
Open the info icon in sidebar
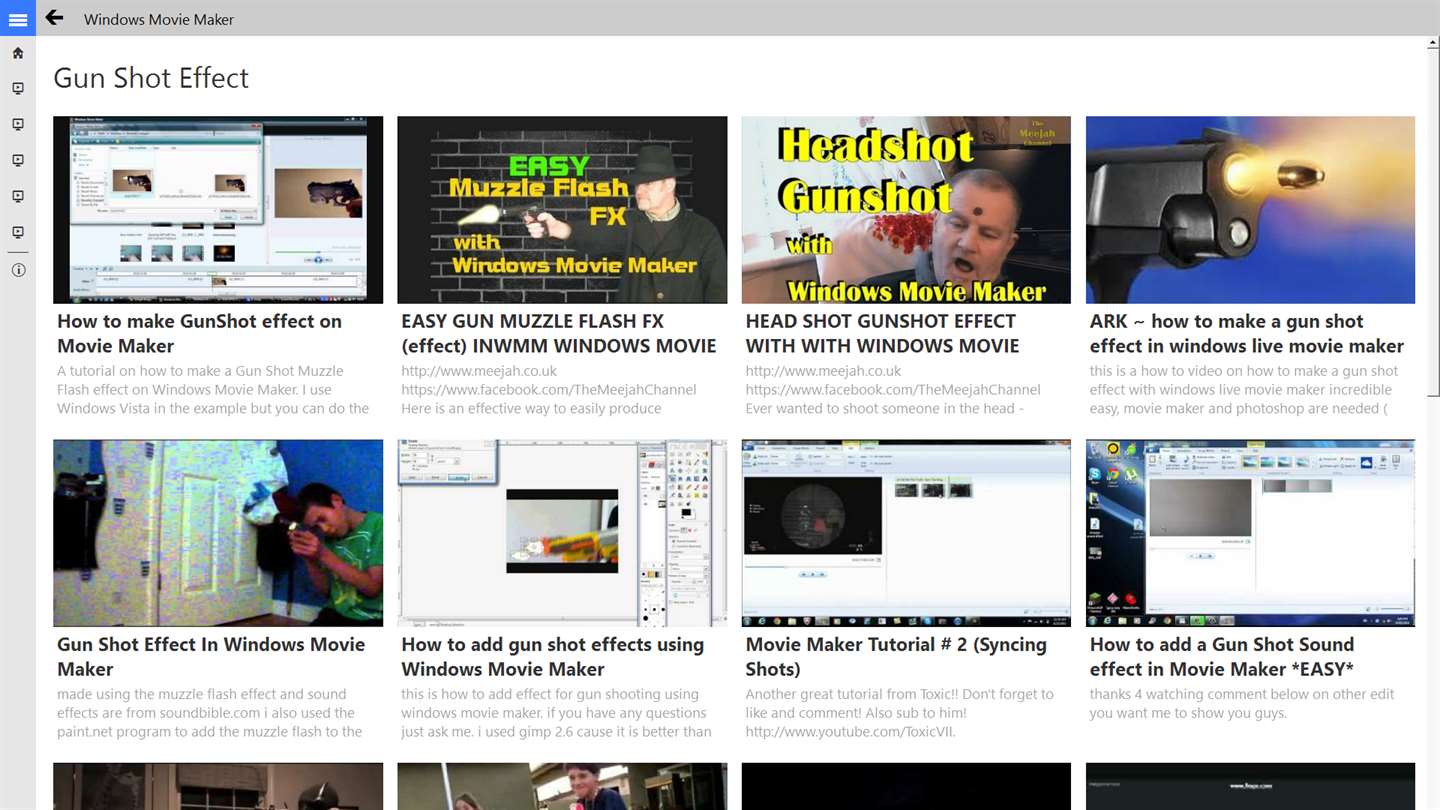click(18, 270)
